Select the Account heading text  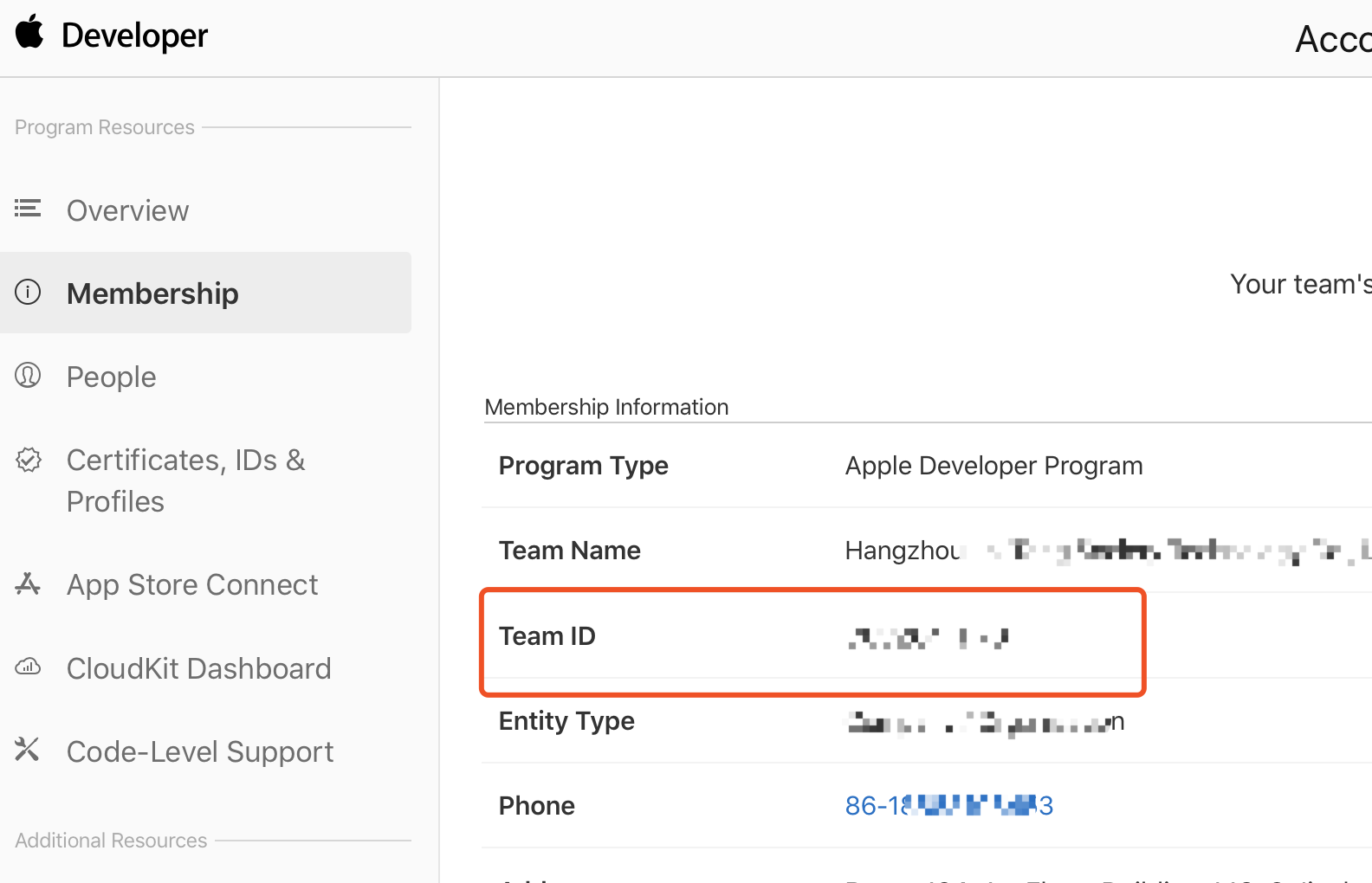1333,40
